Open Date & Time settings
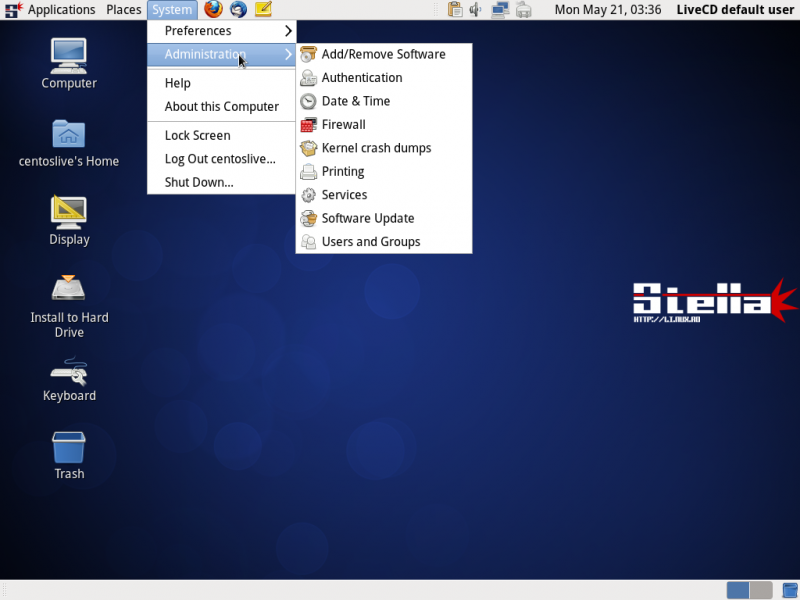This screenshot has width=800, height=600. 384,101
